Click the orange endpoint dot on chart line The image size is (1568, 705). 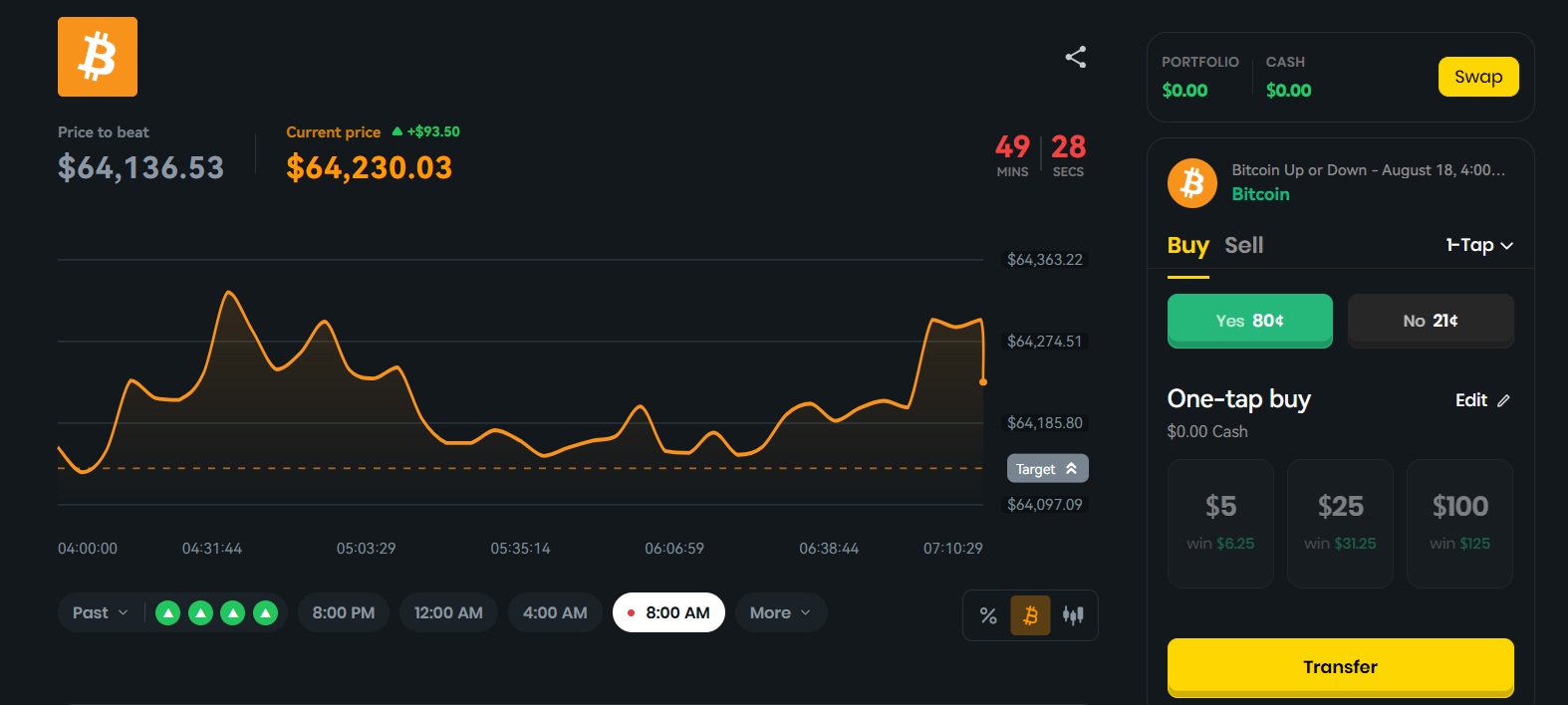983,381
